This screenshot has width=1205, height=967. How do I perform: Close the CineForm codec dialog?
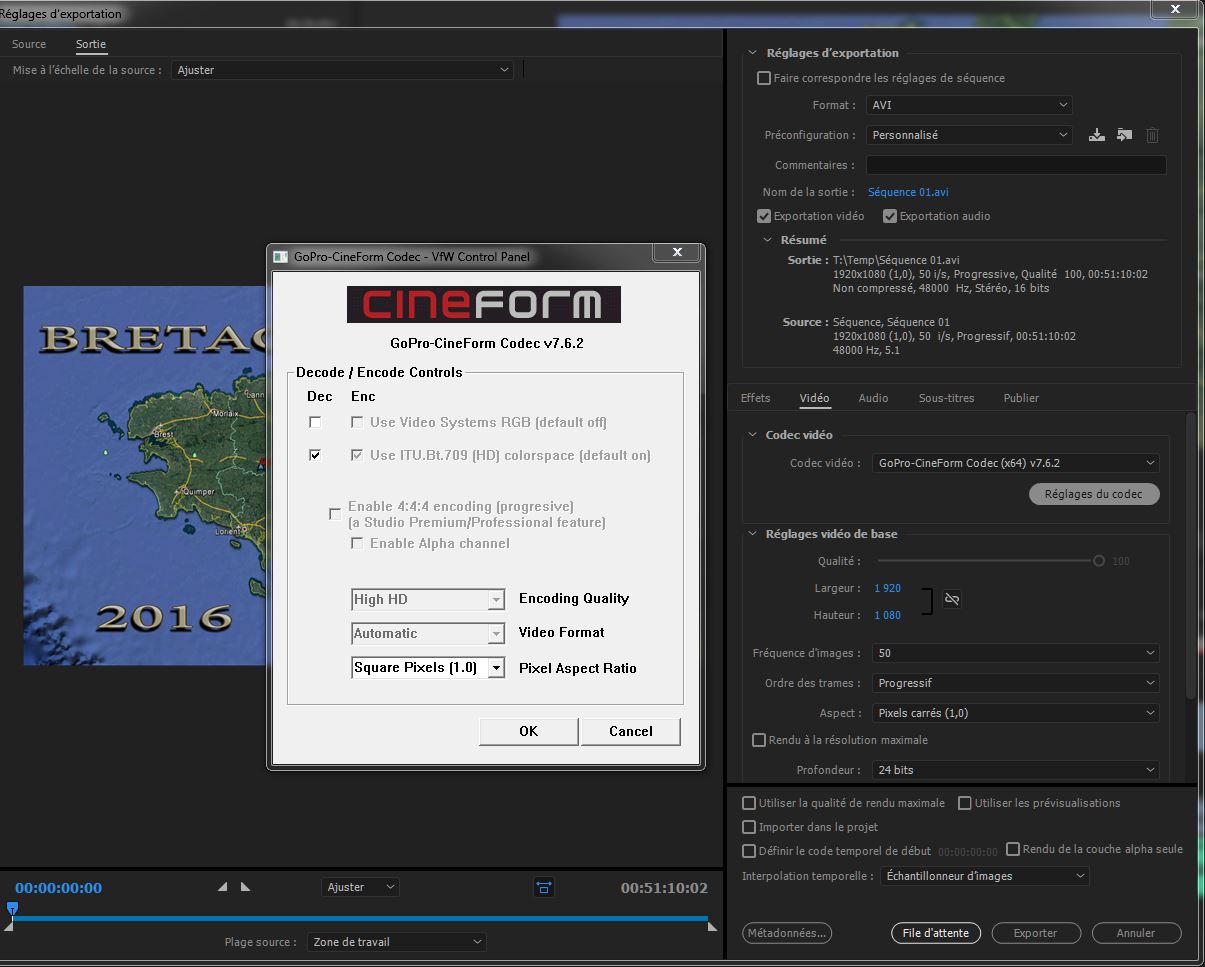click(677, 253)
